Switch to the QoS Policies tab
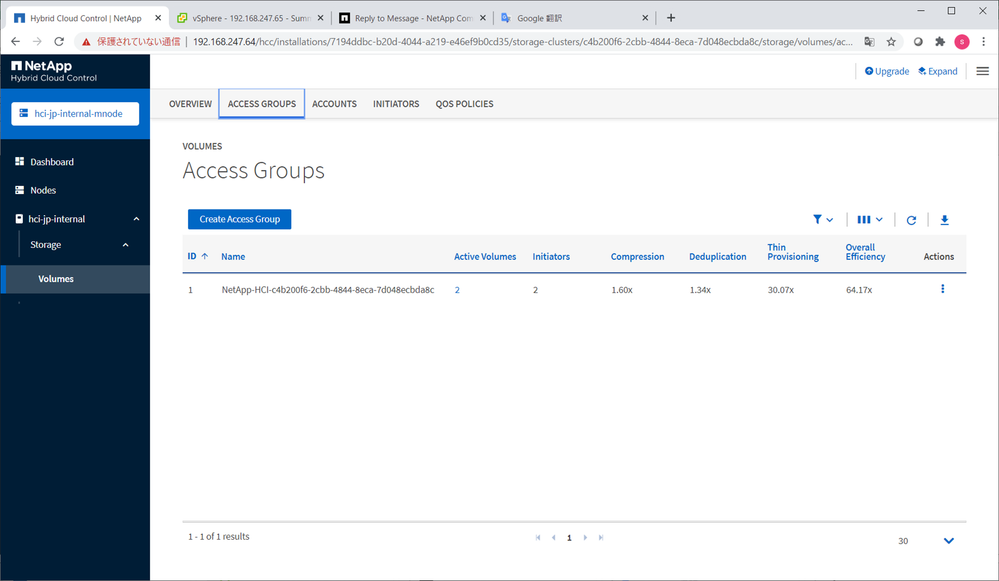Image resolution: width=999 pixels, height=581 pixels. pyautogui.click(x=464, y=104)
